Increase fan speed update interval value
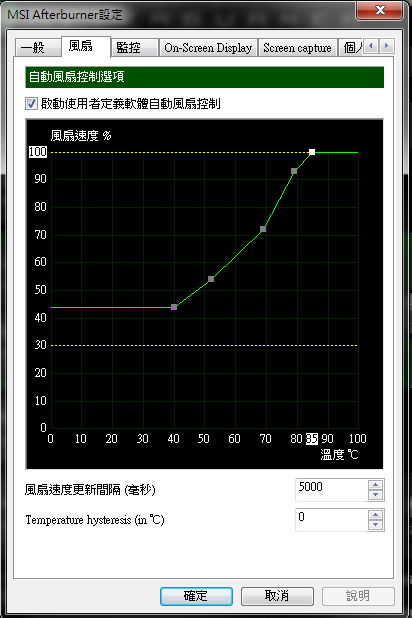The image size is (412, 618). (x=375, y=485)
